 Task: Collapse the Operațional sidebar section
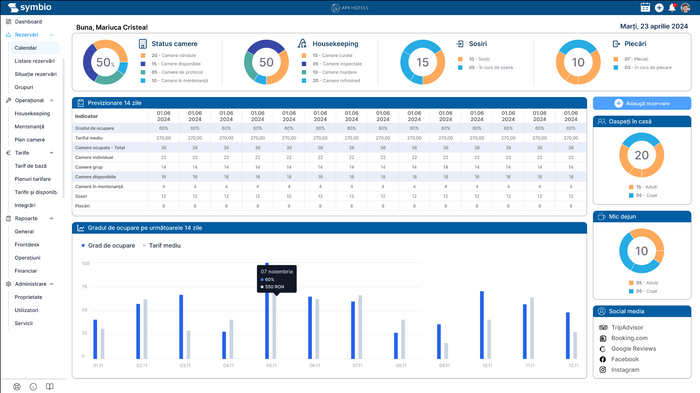[51, 100]
